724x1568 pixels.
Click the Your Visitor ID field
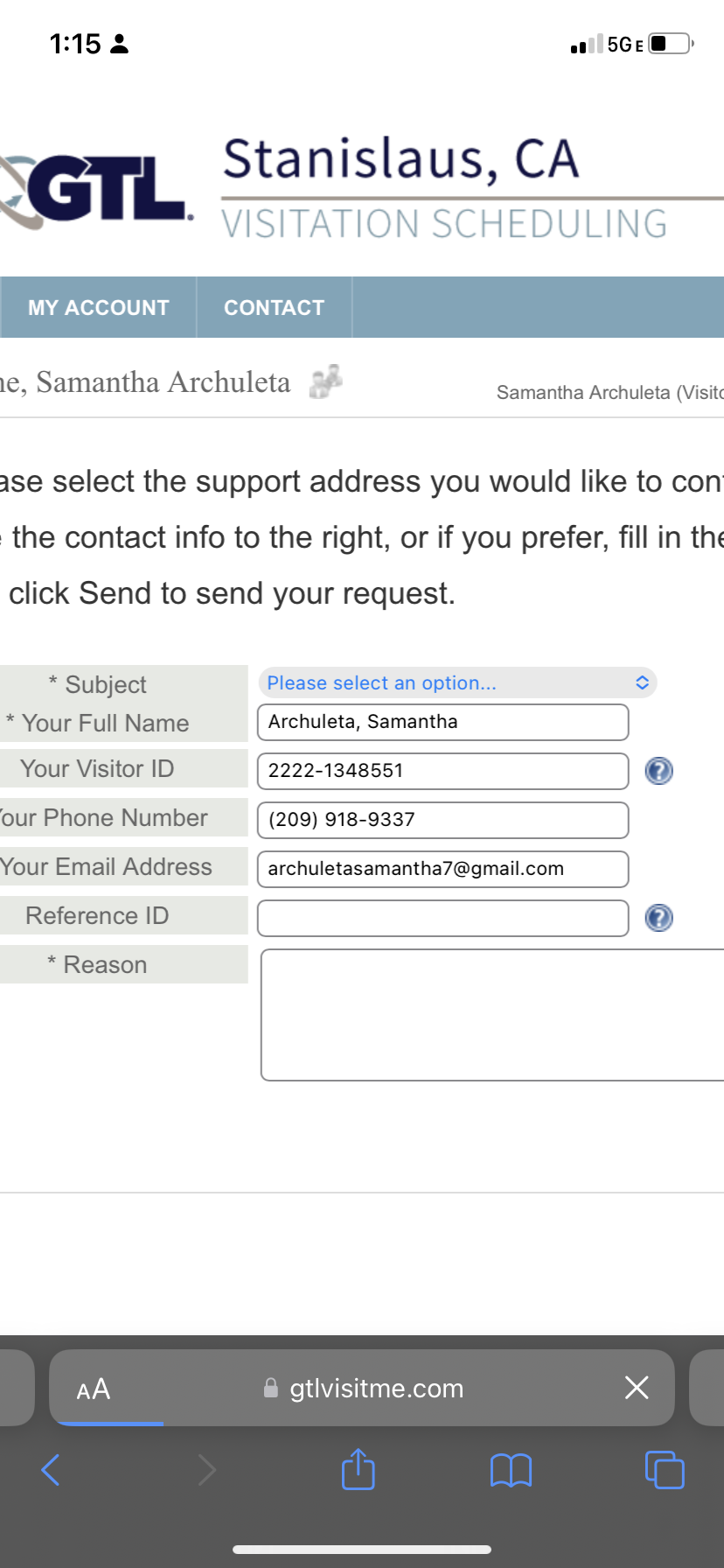[443, 771]
